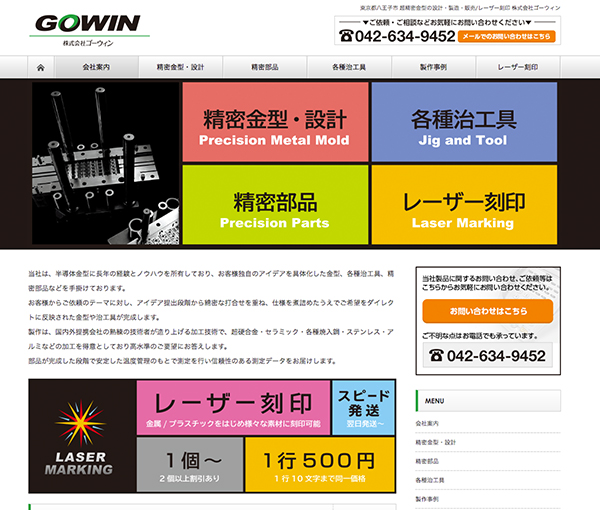Screen dimensions: 600x510
Task: Click the home icon in navigation bar
Action: click(x=41, y=67)
